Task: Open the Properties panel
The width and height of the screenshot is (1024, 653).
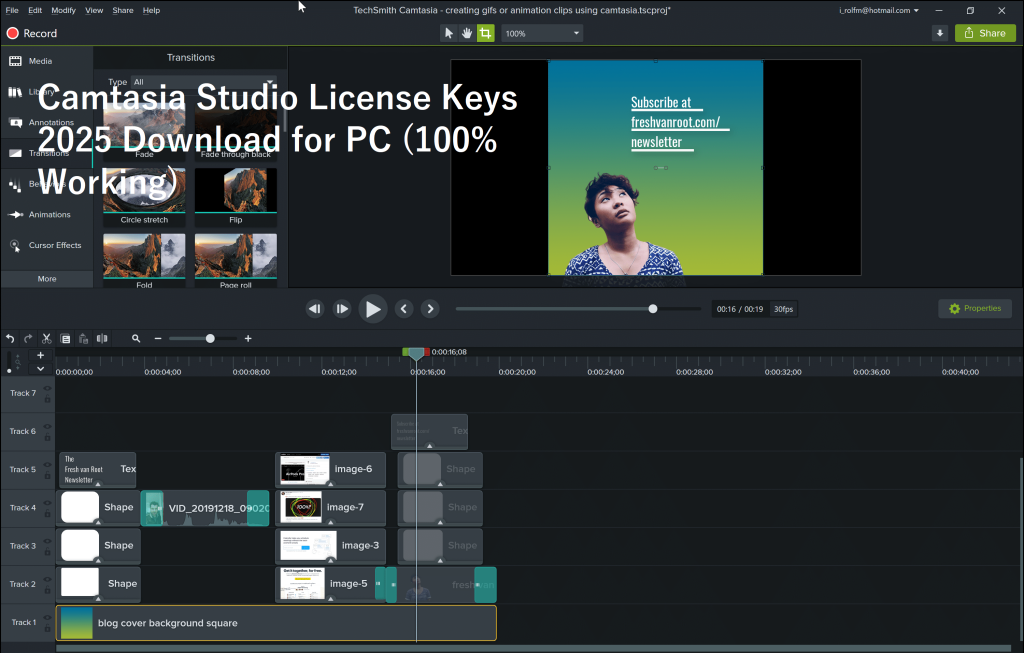Action: point(974,308)
